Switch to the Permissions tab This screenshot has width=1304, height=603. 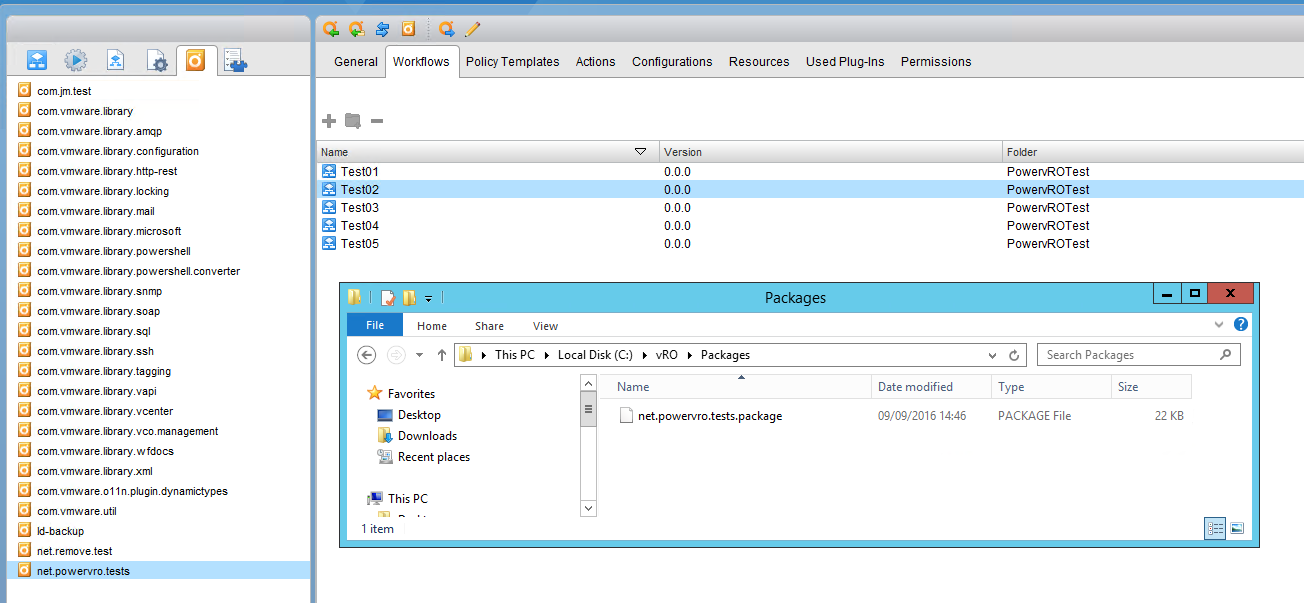(x=936, y=62)
